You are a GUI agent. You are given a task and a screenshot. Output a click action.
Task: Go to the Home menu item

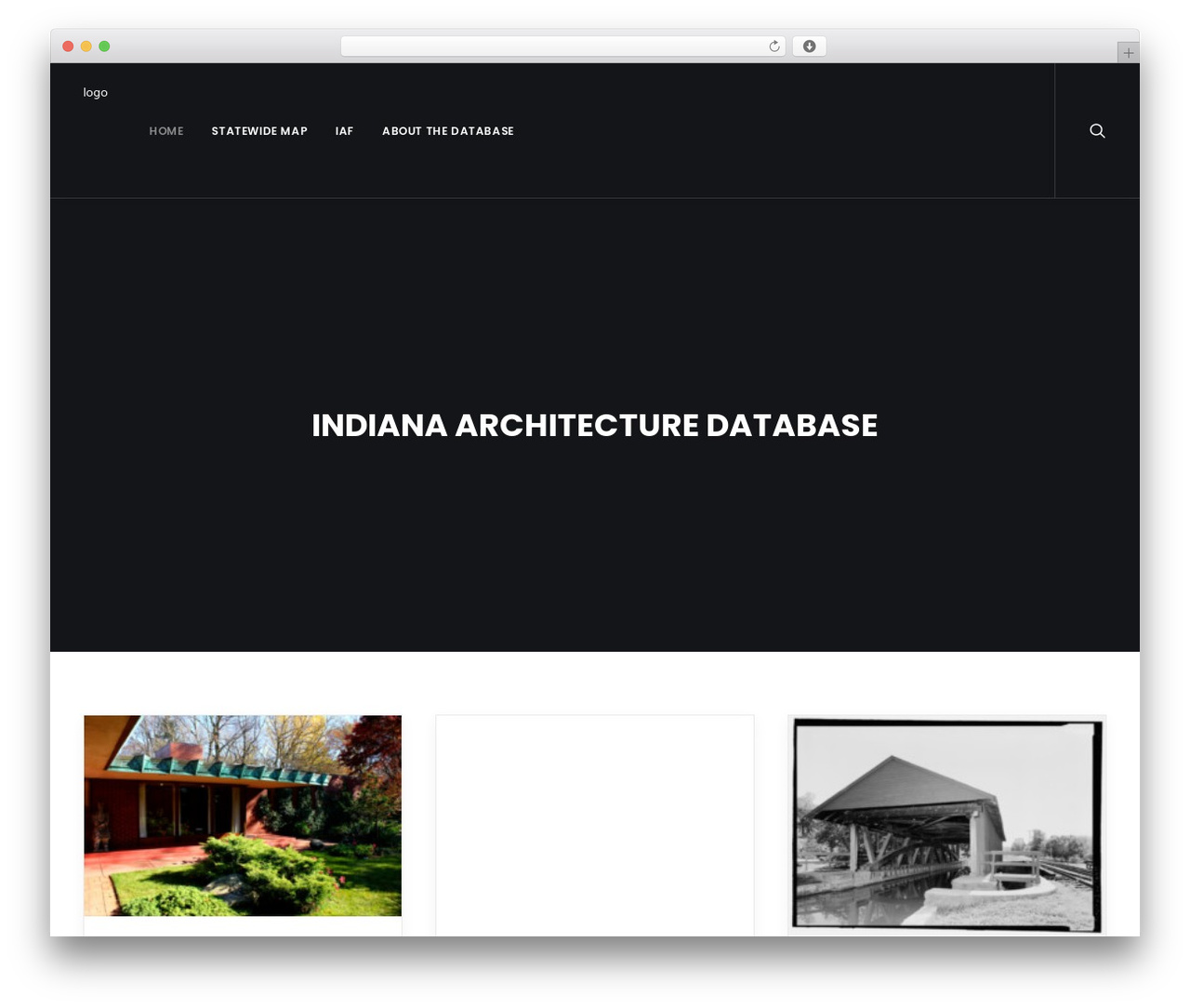click(x=166, y=131)
